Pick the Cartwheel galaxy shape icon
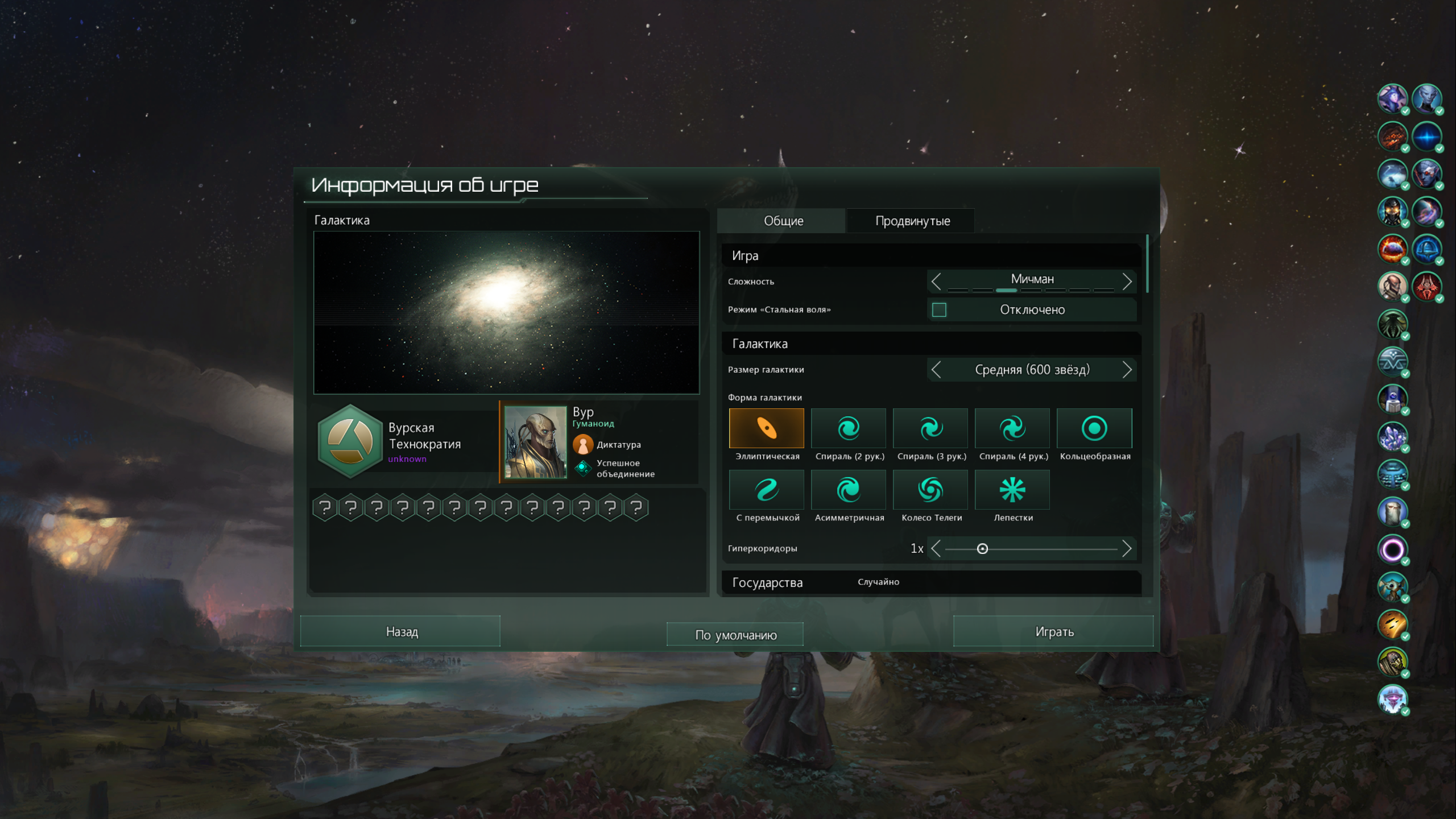Viewport: 1456px width, 819px height. [930, 490]
